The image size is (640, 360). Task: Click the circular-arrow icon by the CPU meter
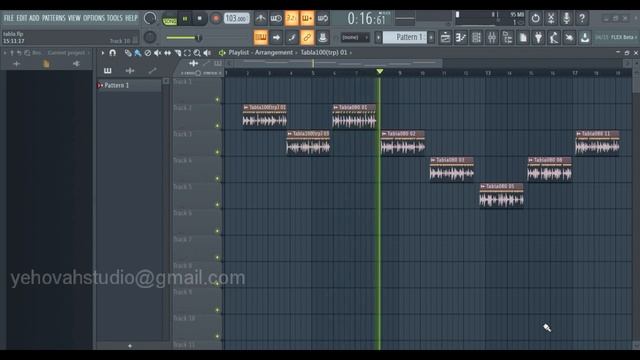pyautogui.click(x=536, y=18)
